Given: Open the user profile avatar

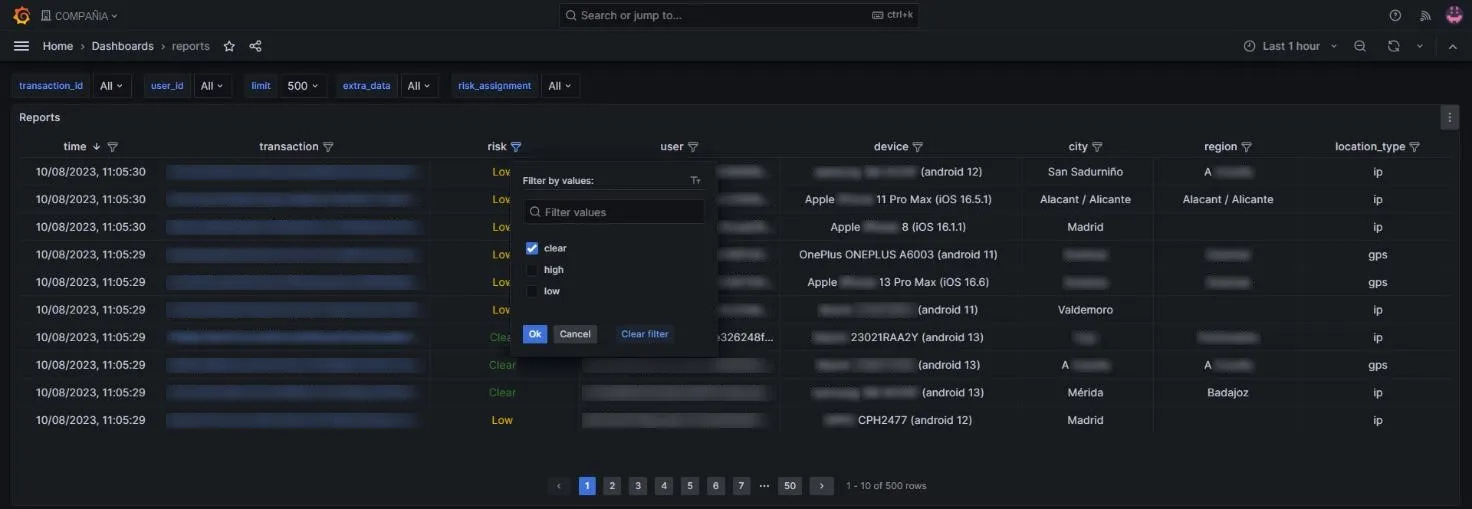Looking at the screenshot, I should pos(1454,16).
